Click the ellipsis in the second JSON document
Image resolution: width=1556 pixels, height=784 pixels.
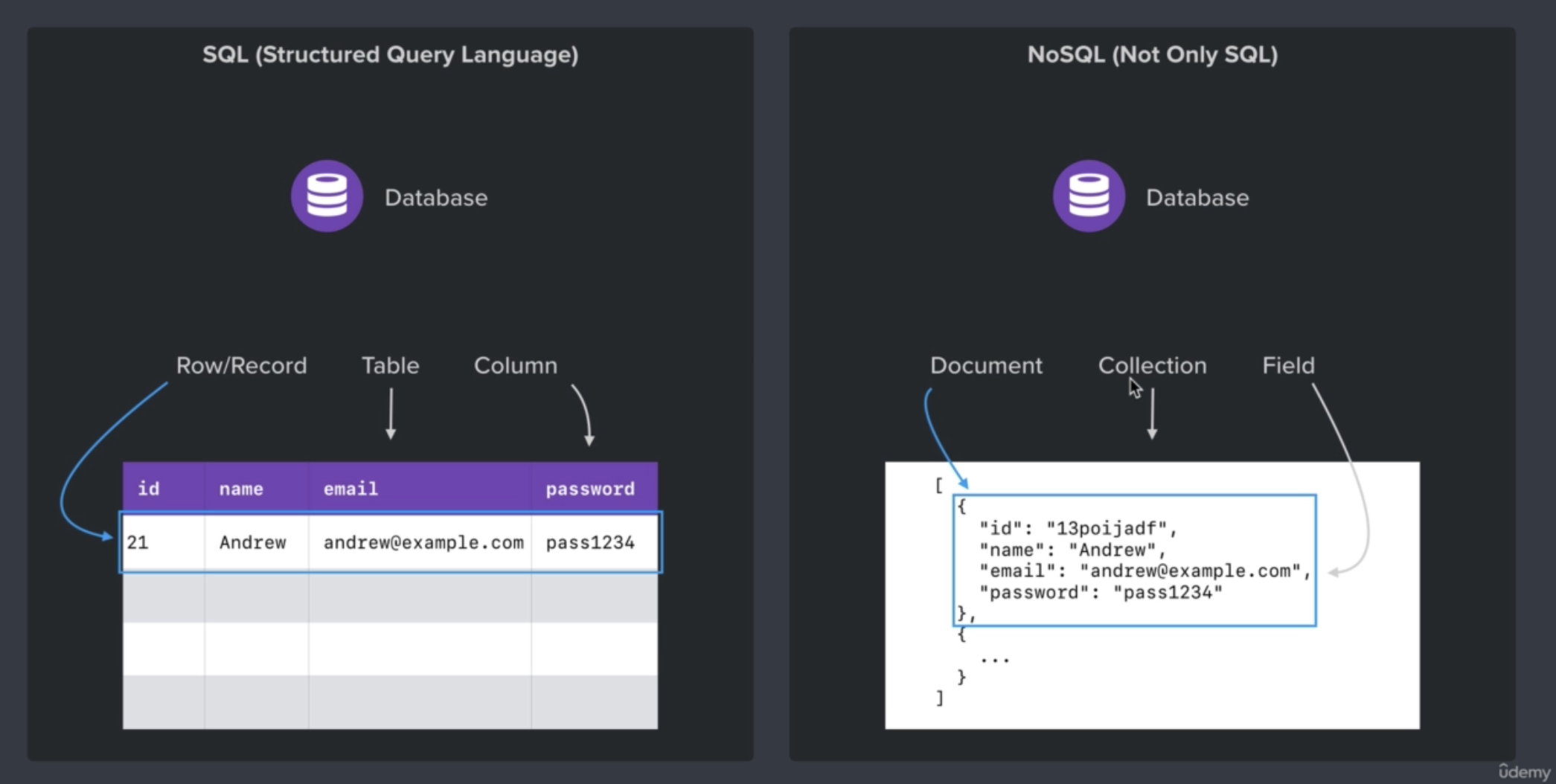(995, 658)
